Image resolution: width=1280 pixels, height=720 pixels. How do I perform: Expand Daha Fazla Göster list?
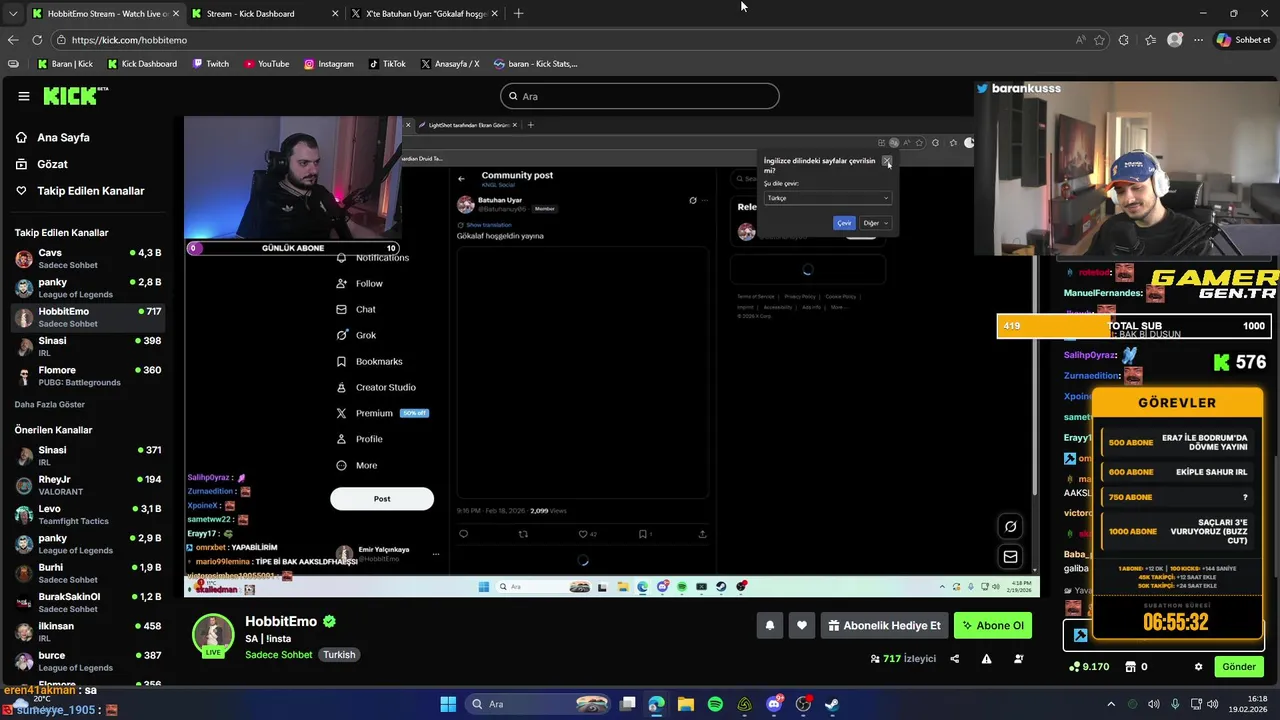tap(50, 404)
